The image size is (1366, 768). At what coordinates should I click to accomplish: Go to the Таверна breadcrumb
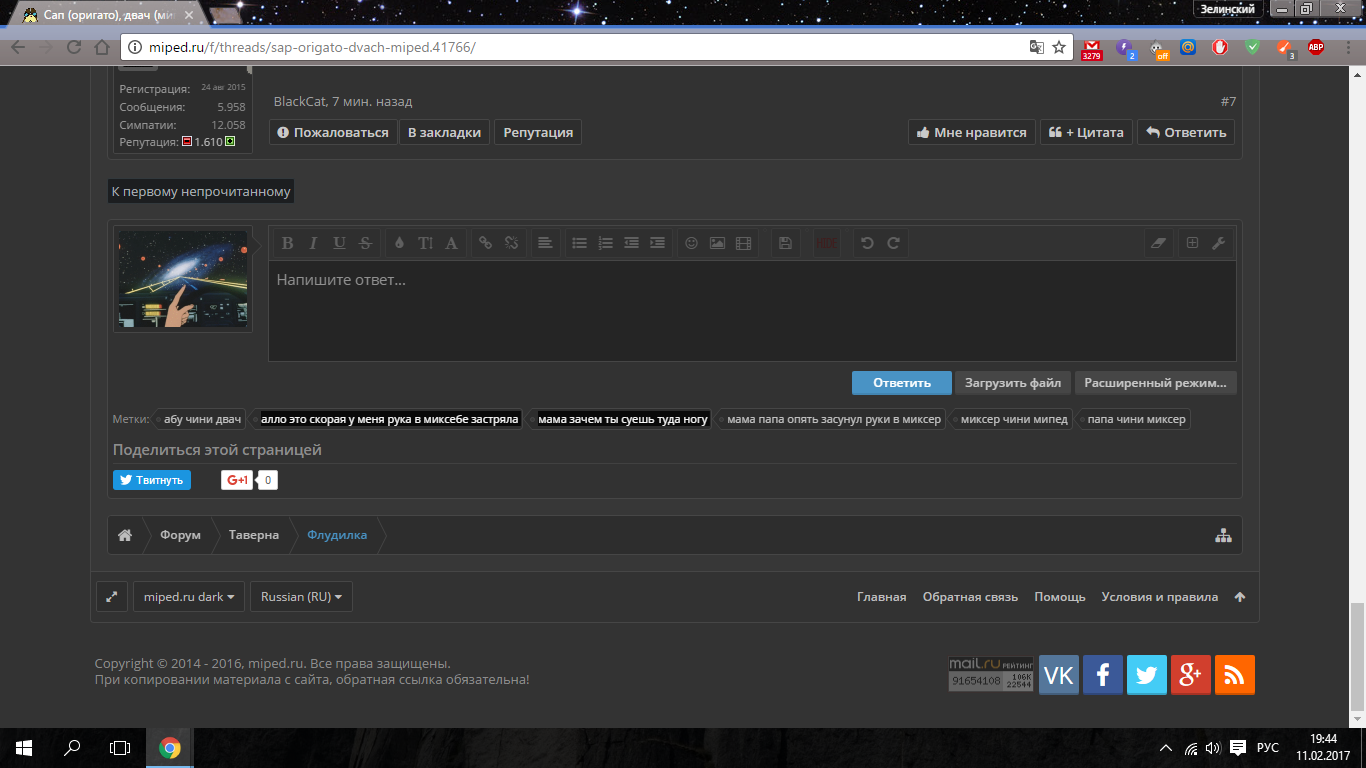(x=254, y=535)
